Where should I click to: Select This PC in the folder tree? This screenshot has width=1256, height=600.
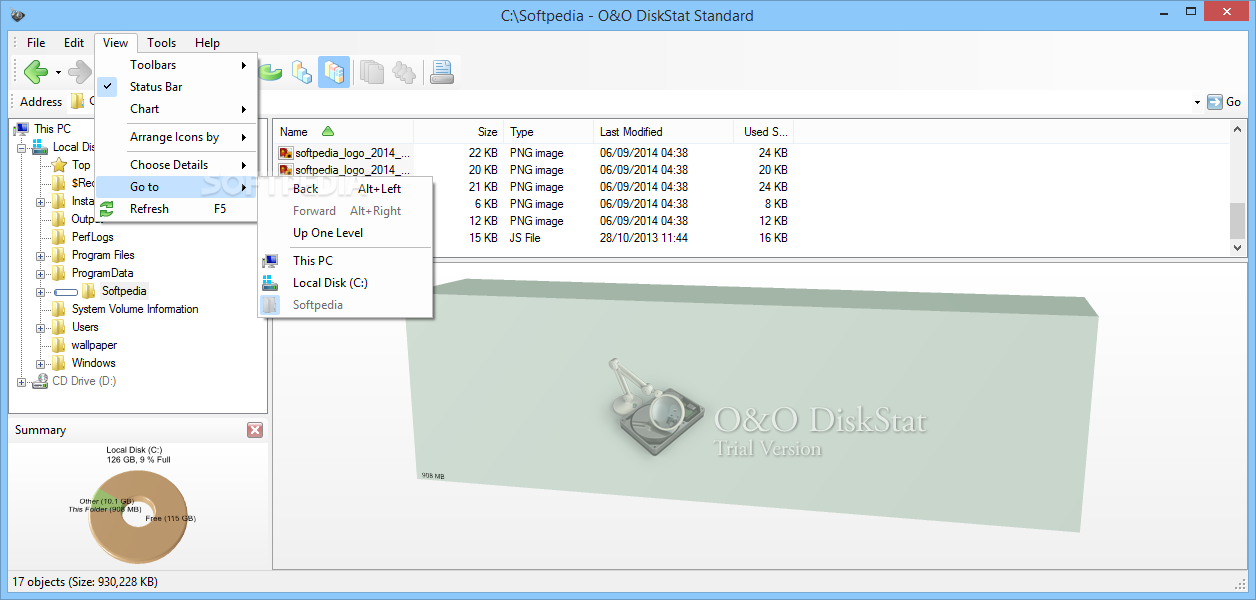point(52,129)
